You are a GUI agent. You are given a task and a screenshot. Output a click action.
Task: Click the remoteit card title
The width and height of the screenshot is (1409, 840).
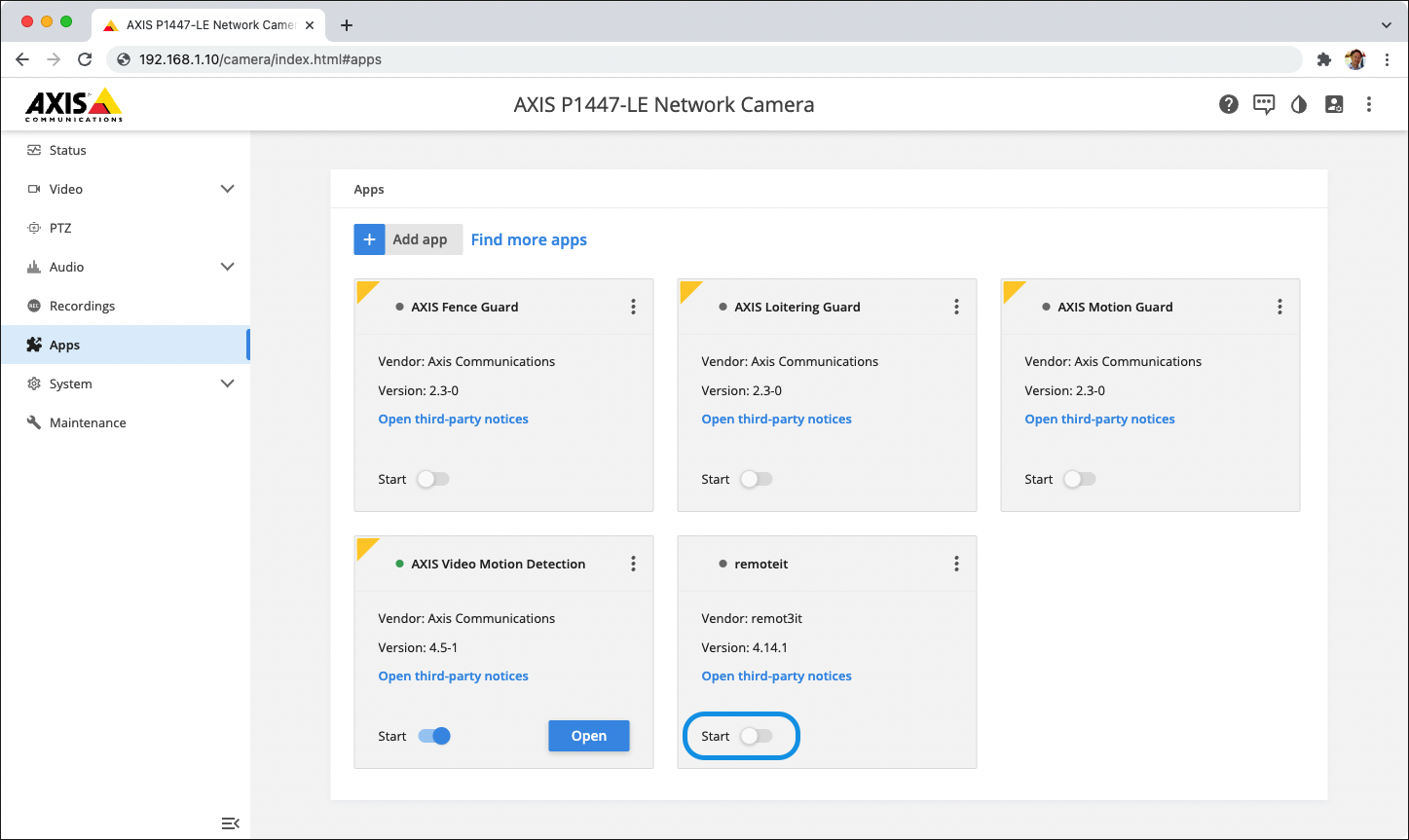761,564
